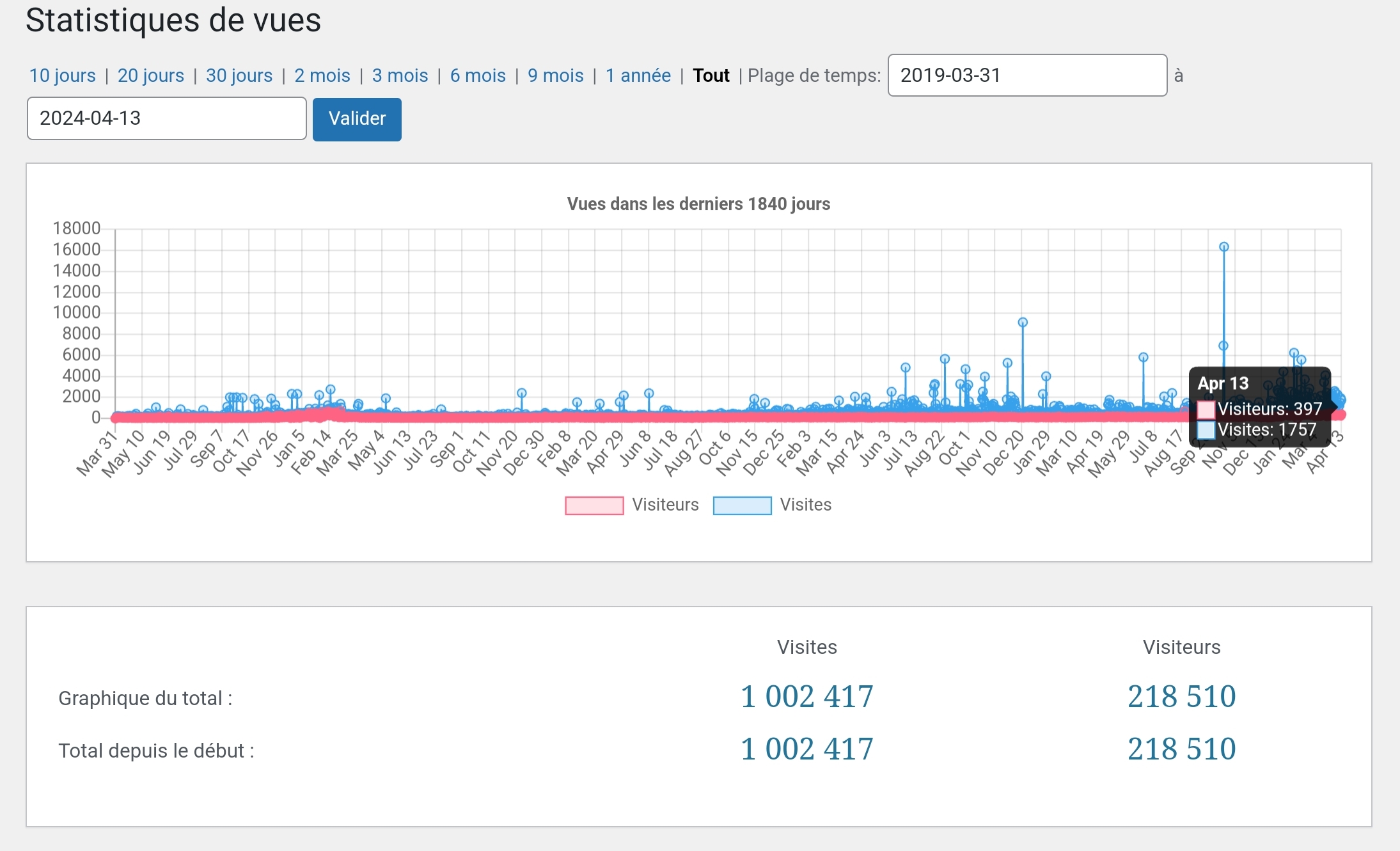Click the chart title Vues dans les derniers 1840 jours

[698, 204]
